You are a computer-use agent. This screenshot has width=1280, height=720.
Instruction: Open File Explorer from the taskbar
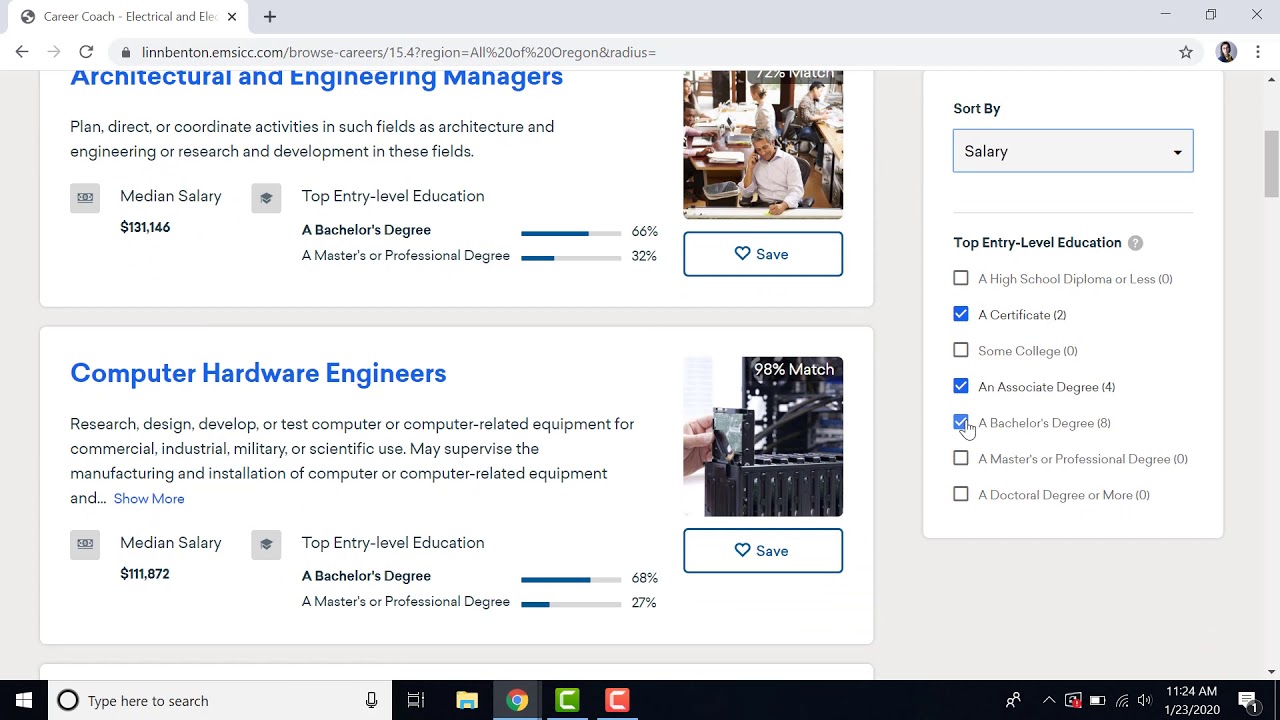(467, 700)
